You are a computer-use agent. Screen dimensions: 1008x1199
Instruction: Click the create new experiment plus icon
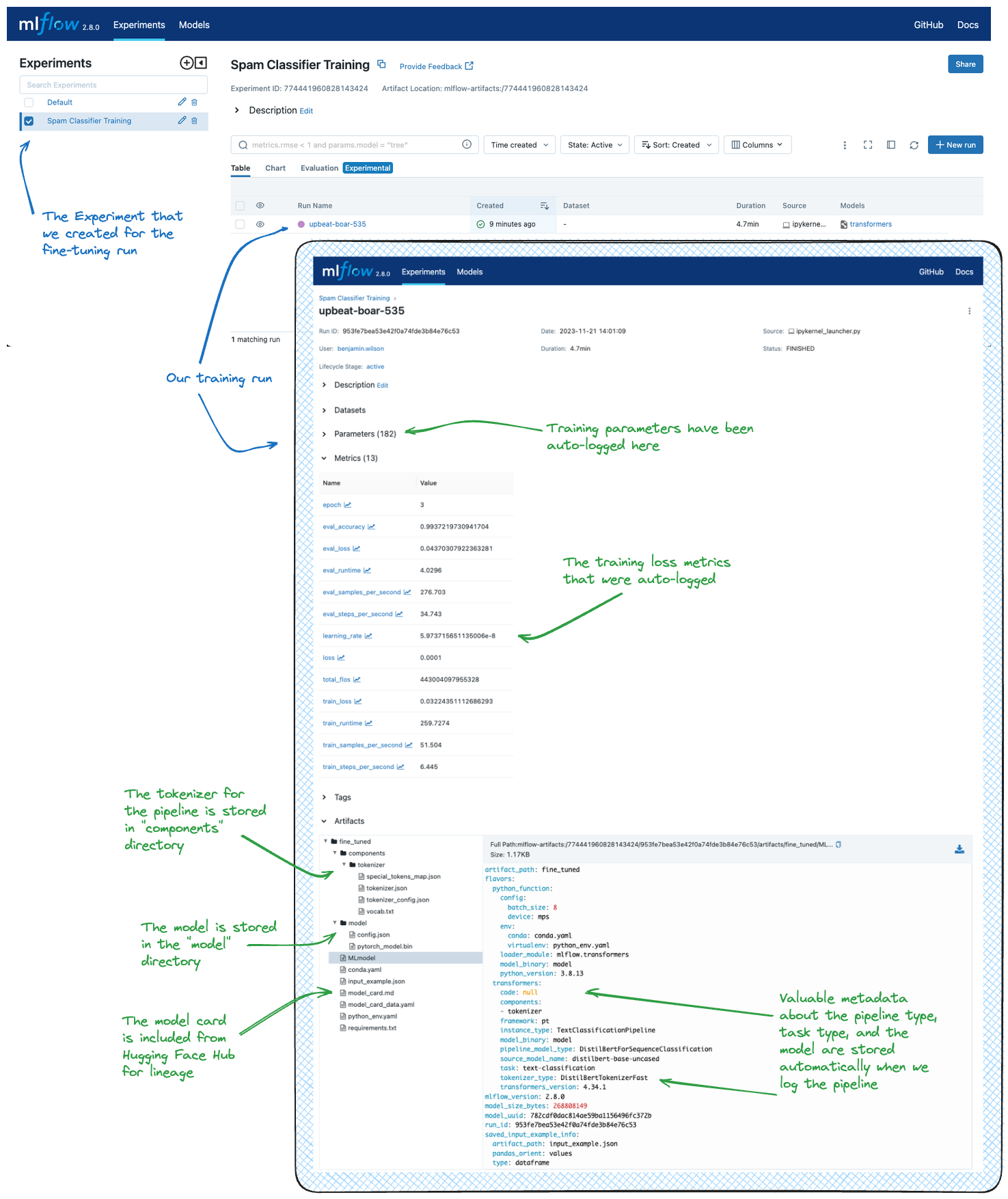coord(186,63)
